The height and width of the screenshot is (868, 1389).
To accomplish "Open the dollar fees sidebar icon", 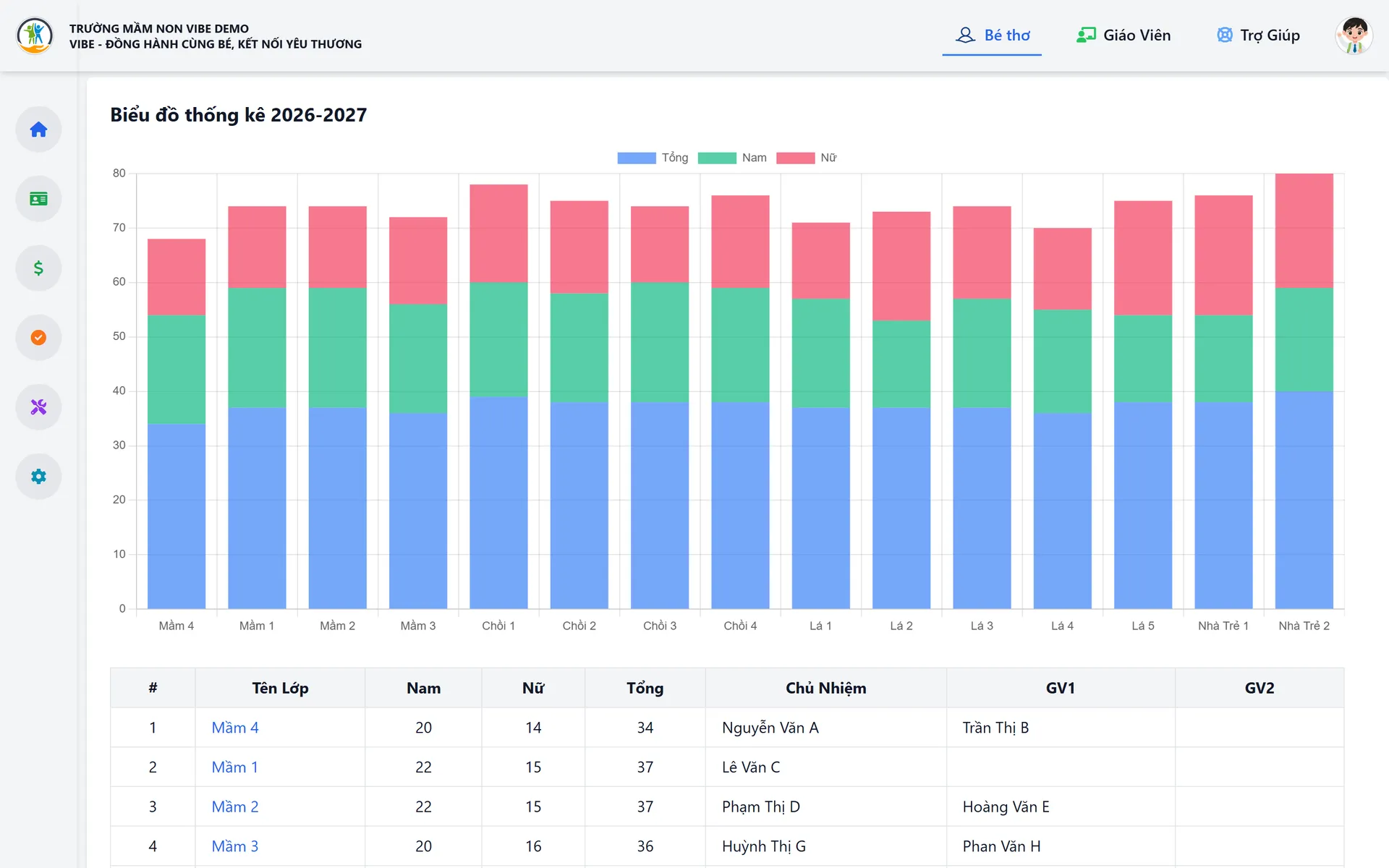I will point(38,268).
